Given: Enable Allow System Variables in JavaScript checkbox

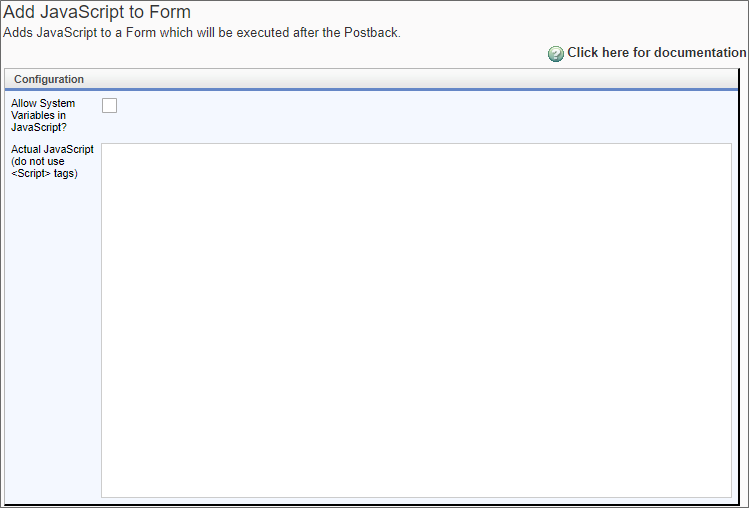Looking at the screenshot, I should coord(110,106).
